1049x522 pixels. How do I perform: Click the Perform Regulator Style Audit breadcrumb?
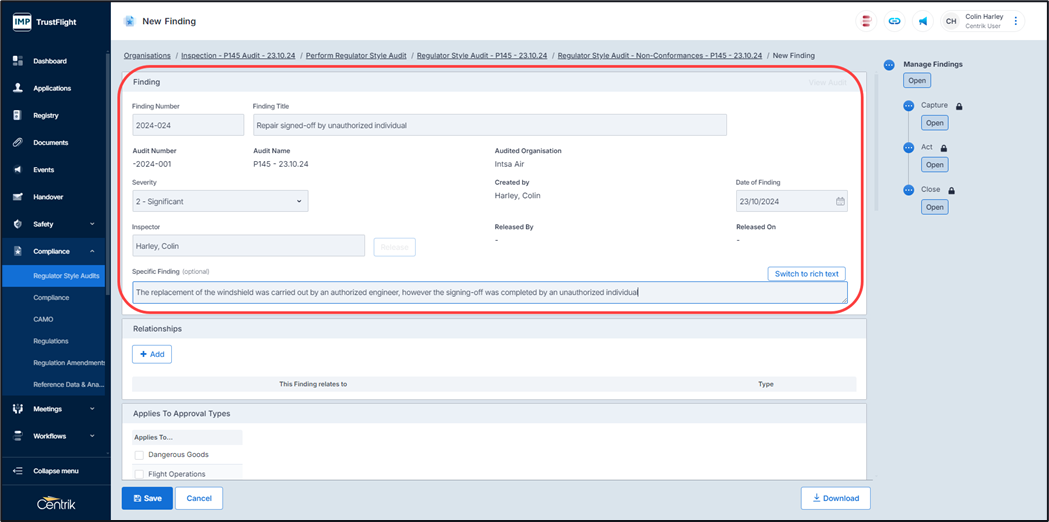click(x=356, y=56)
